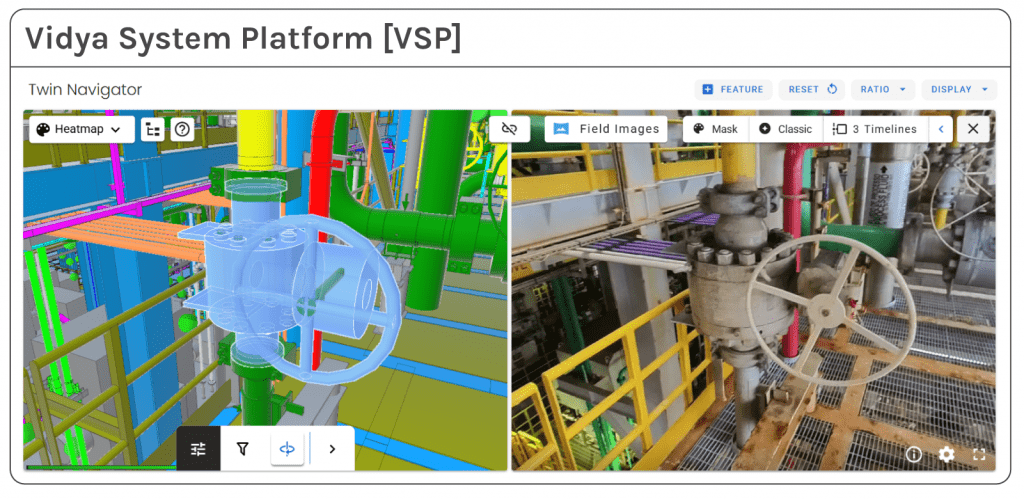
Task: Open the model tree hierarchy icon
Action: pos(153,129)
